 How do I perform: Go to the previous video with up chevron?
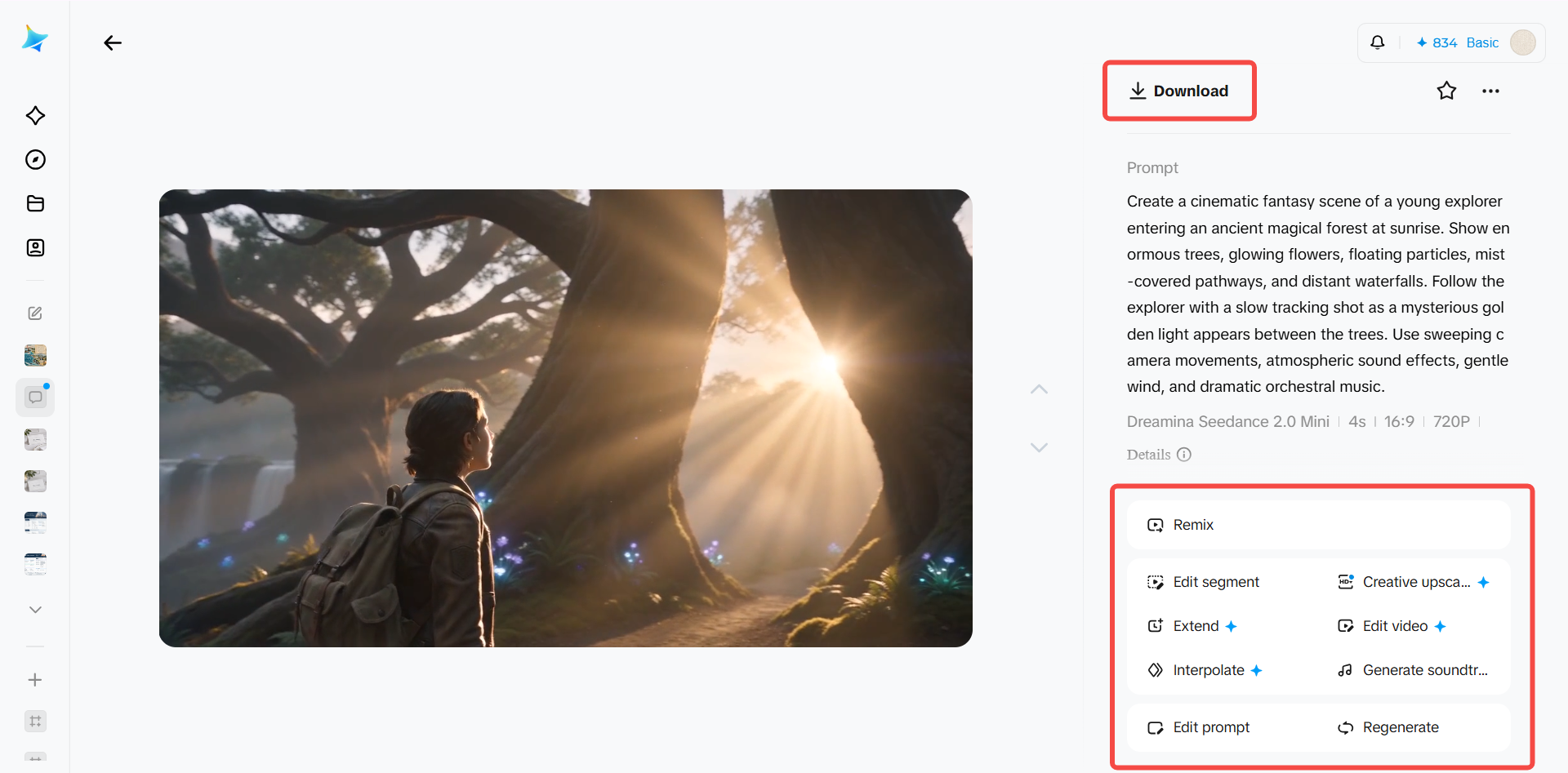(1039, 389)
